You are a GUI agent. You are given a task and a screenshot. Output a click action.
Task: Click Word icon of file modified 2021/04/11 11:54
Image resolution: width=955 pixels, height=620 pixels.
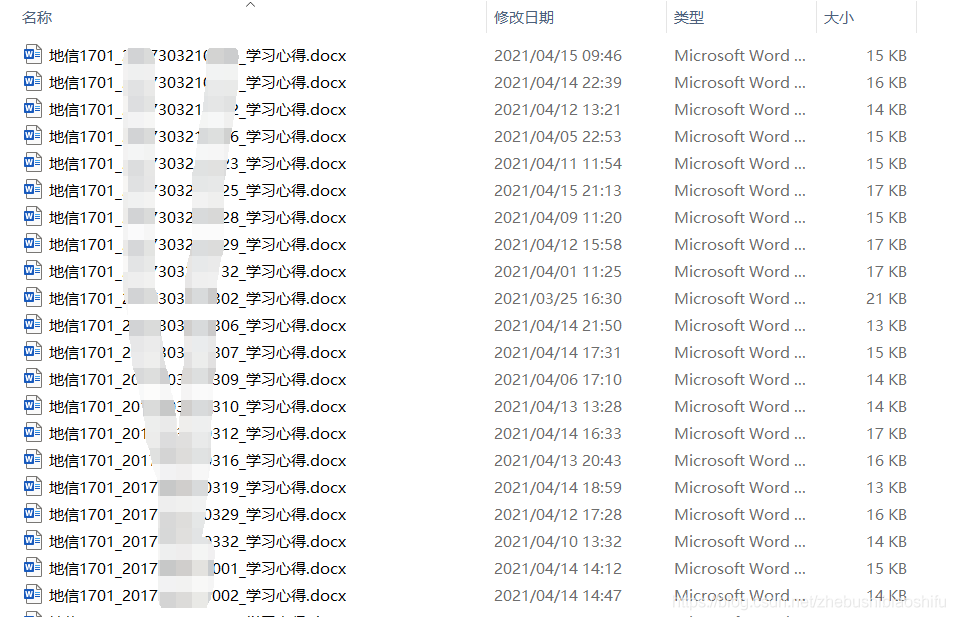pyautogui.click(x=33, y=162)
